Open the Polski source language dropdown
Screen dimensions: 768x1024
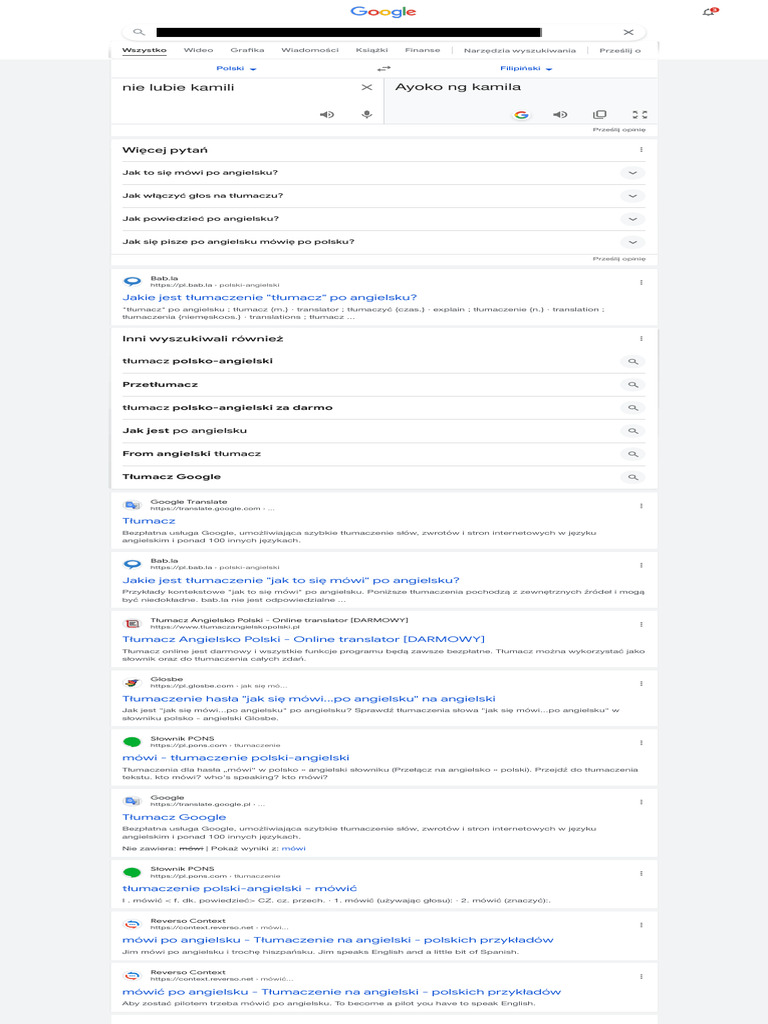237,69
